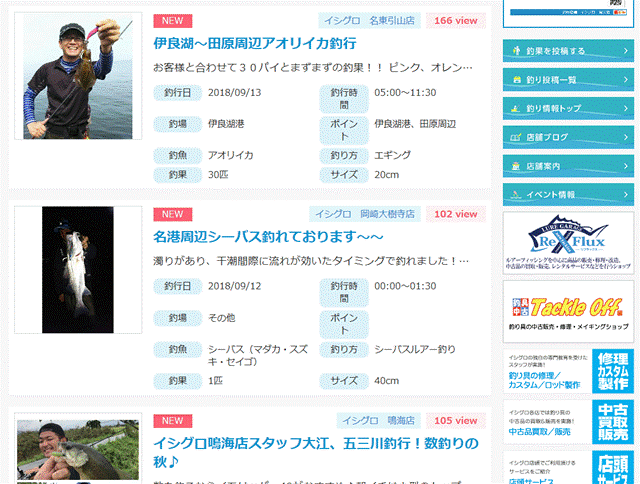Image resolution: width=640 pixels, height=484 pixels.
Task: Click the description starting お客様と合わせて３０パイ
Action: click(313, 67)
